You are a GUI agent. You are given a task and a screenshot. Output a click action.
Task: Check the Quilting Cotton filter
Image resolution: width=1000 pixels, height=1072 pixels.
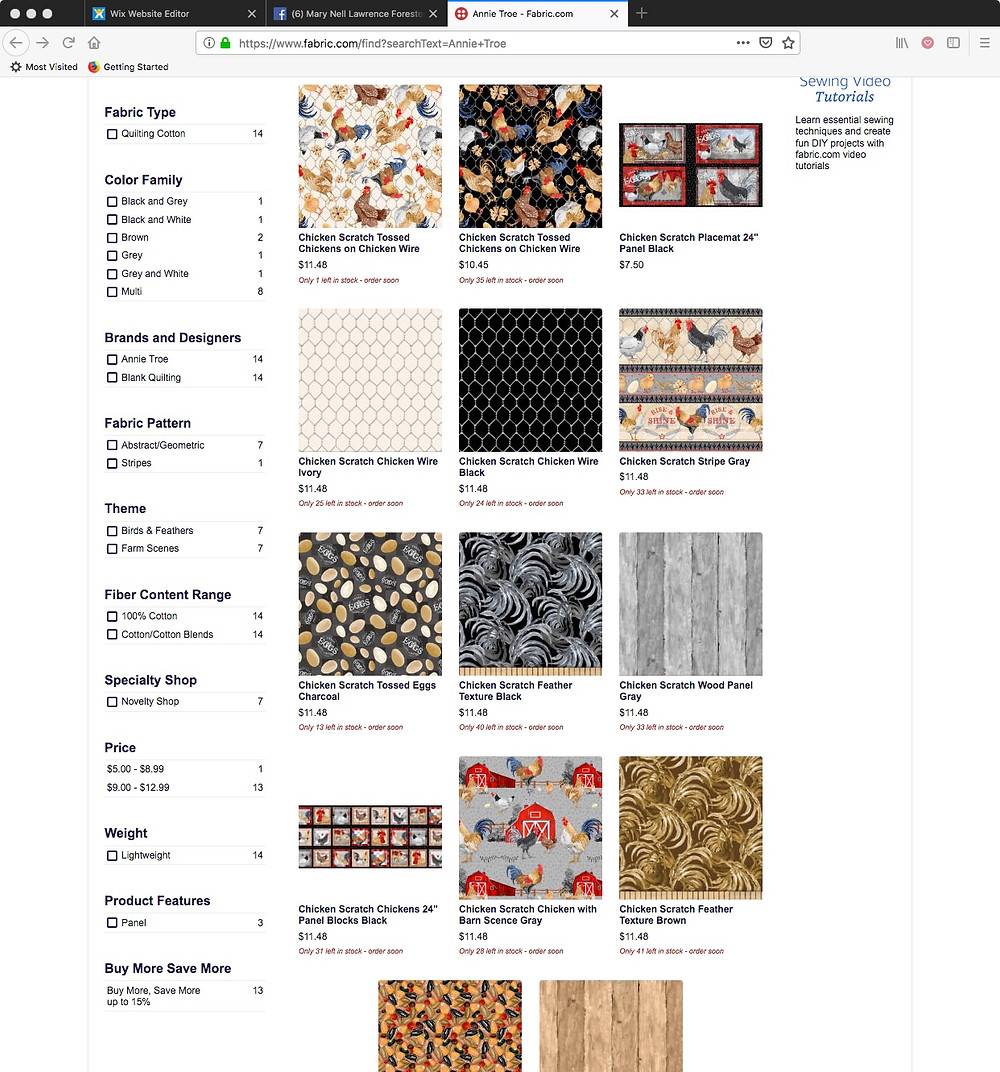click(x=112, y=134)
